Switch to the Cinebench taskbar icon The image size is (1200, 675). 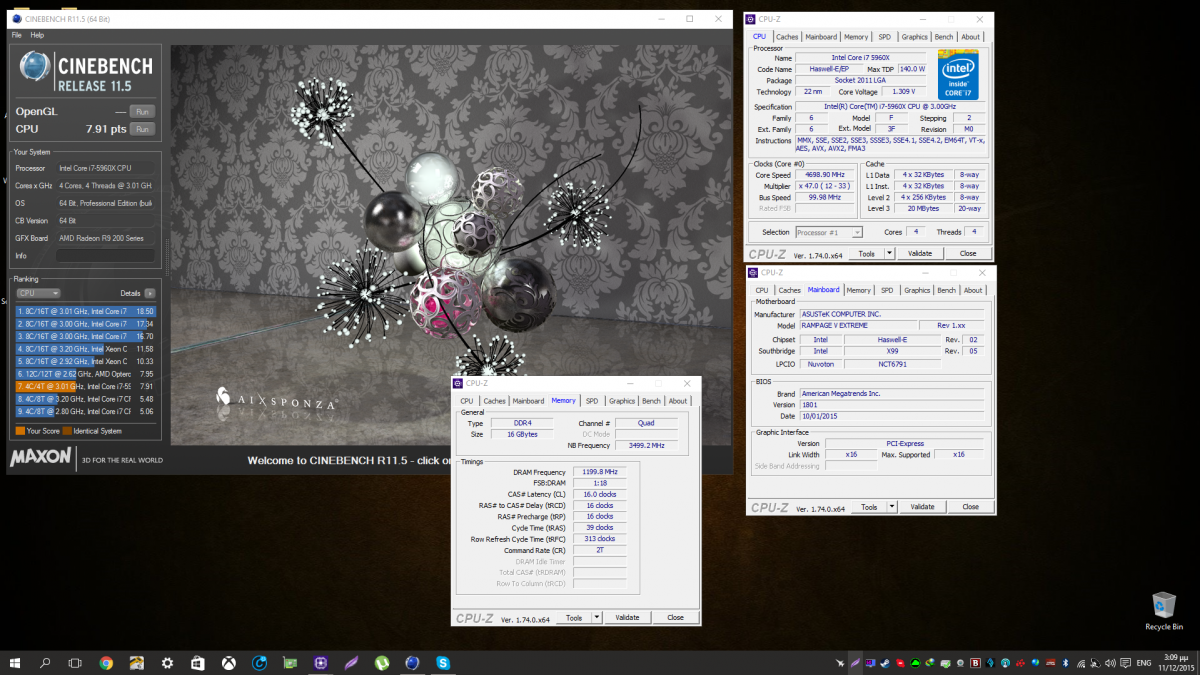412,663
